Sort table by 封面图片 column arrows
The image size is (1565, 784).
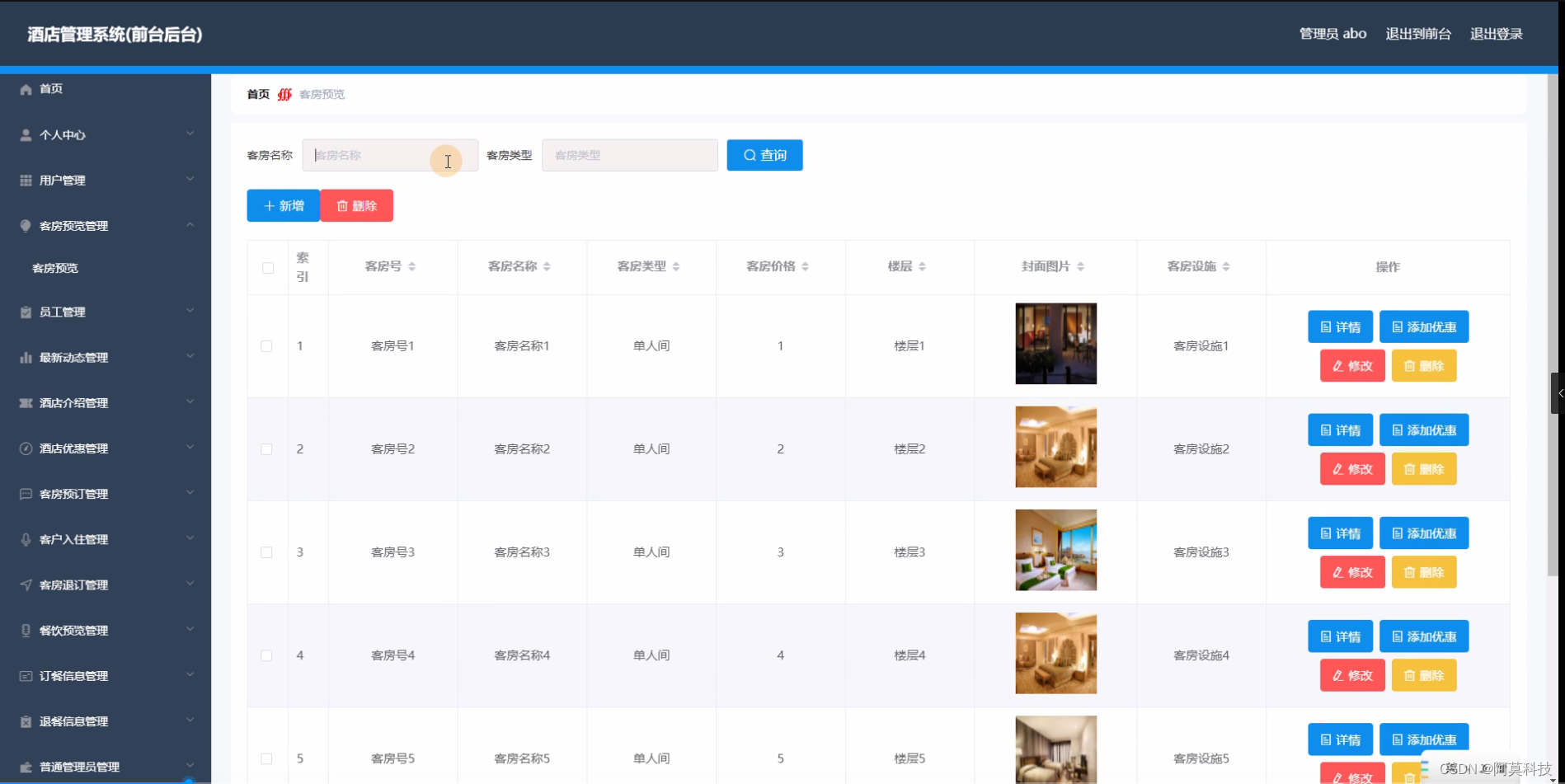[1080, 266]
